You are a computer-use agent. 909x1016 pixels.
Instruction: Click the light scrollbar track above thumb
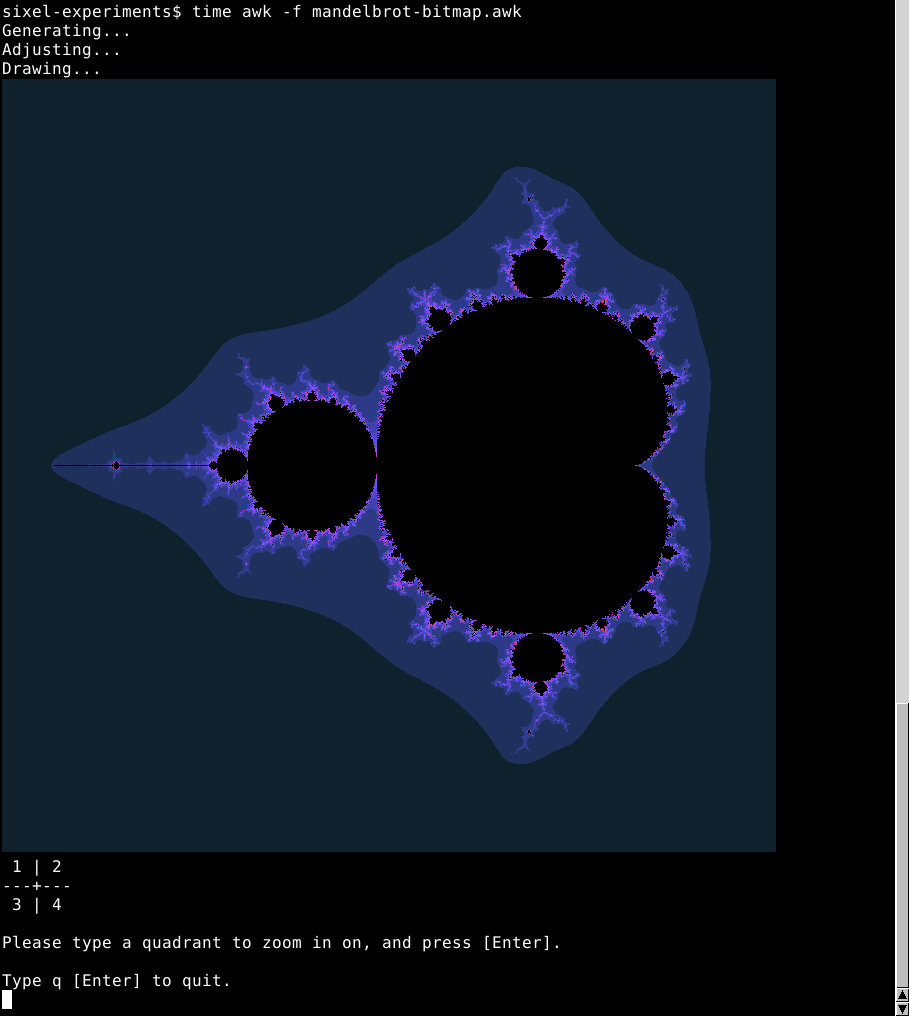point(902,351)
